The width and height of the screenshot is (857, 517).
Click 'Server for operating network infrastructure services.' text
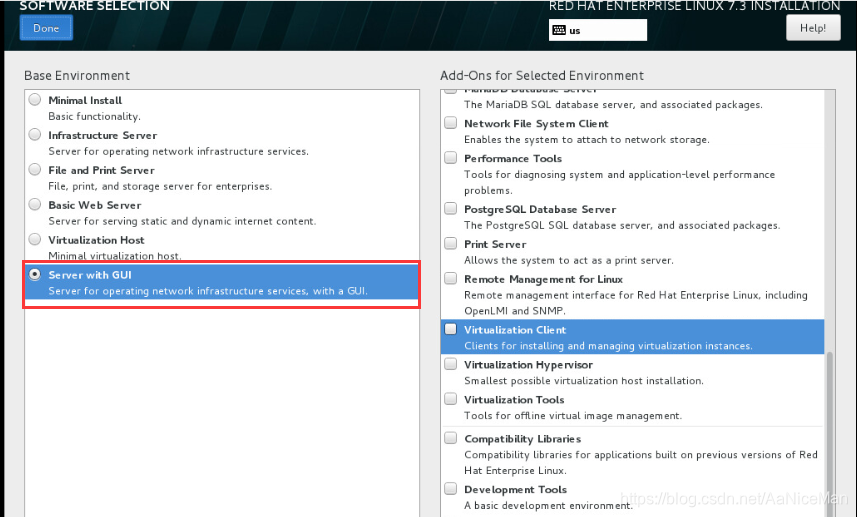pyautogui.click(x=179, y=151)
